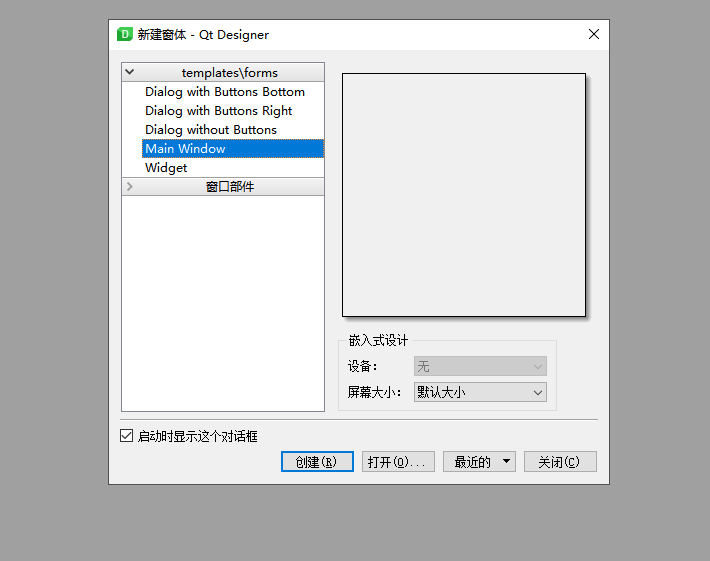This screenshot has height=561, width=710.
Task: Click the 打开(O)... button
Action: tap(398, 461)
